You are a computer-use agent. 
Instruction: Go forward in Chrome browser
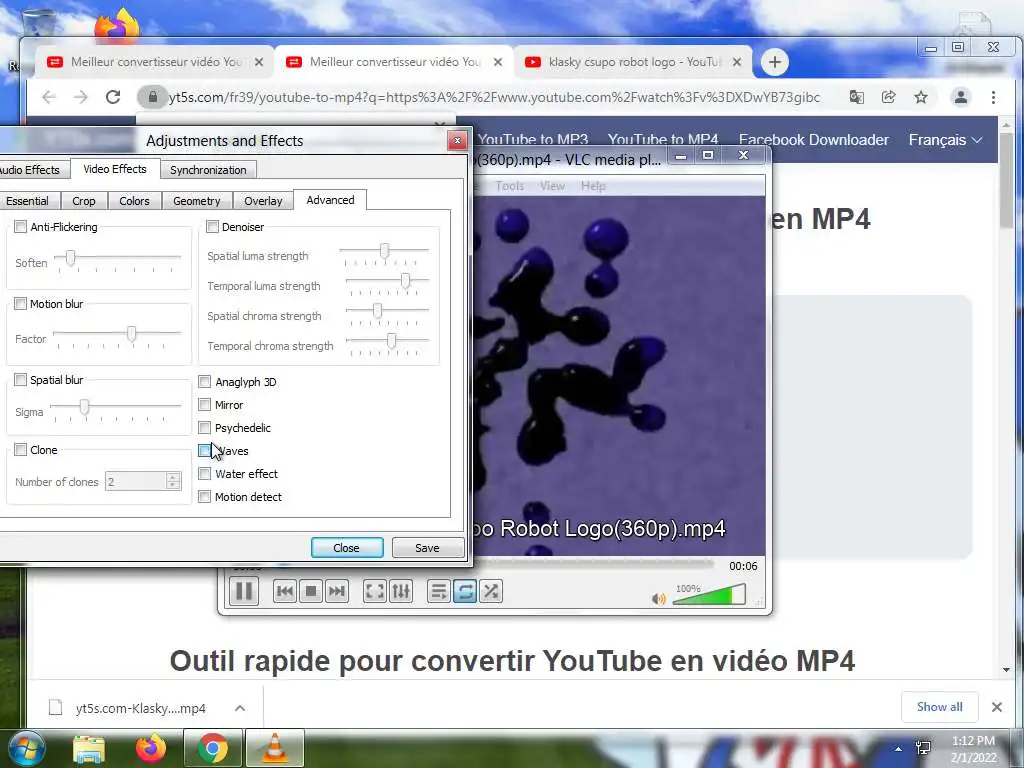(x=80, y=97)
